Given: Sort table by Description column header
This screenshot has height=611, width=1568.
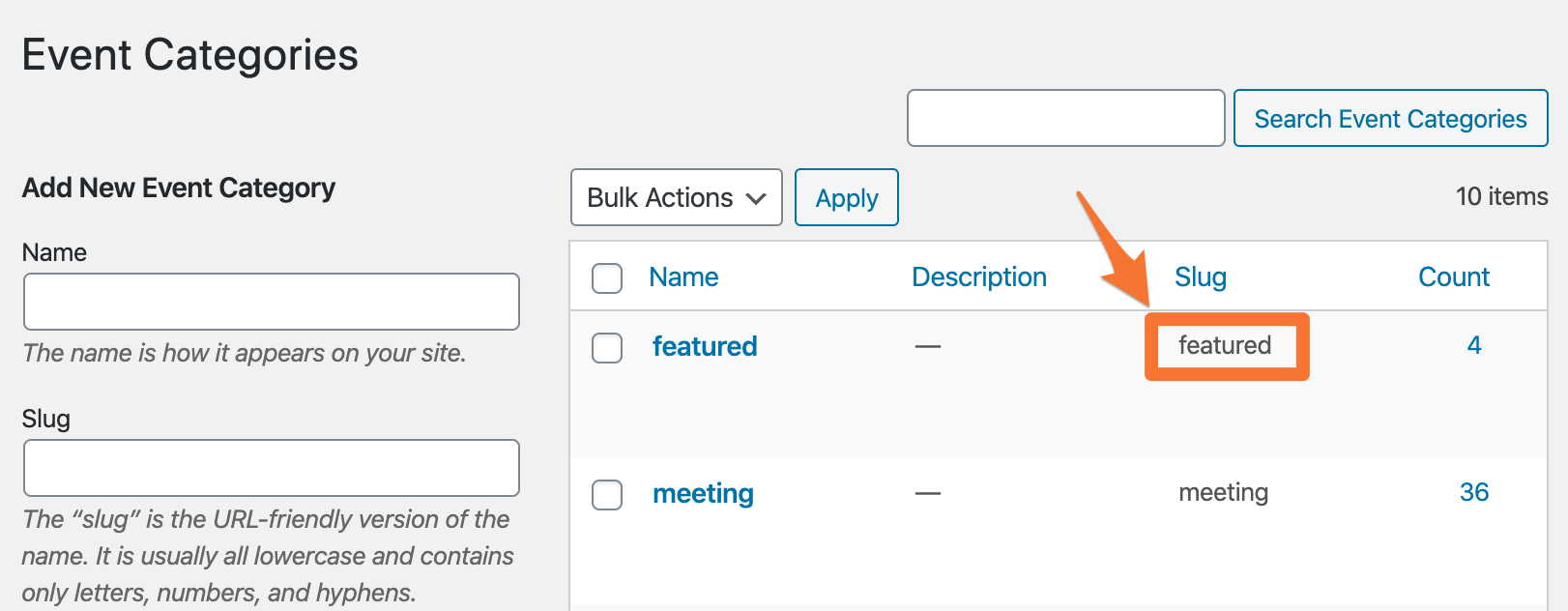Looking at the screenshot, I should [x=978, y=277].
